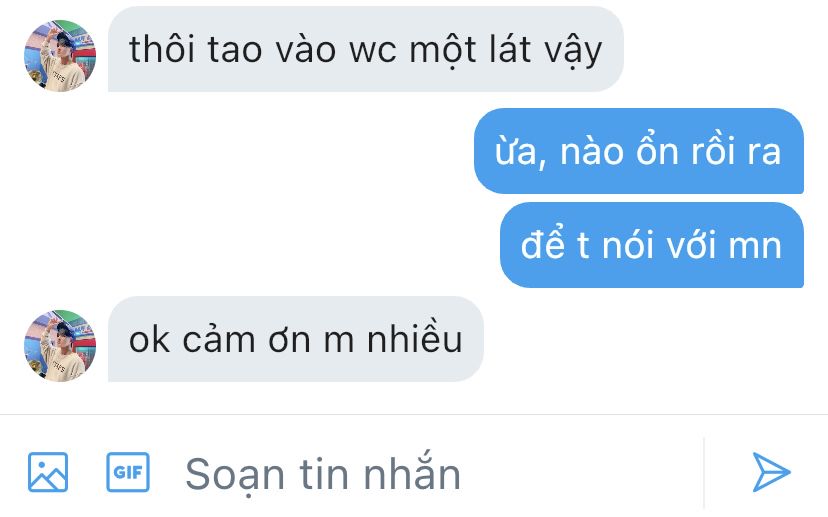Open sender's avatar beside the ok cảm ơn message
828x517 pixels.
point(60,346)
